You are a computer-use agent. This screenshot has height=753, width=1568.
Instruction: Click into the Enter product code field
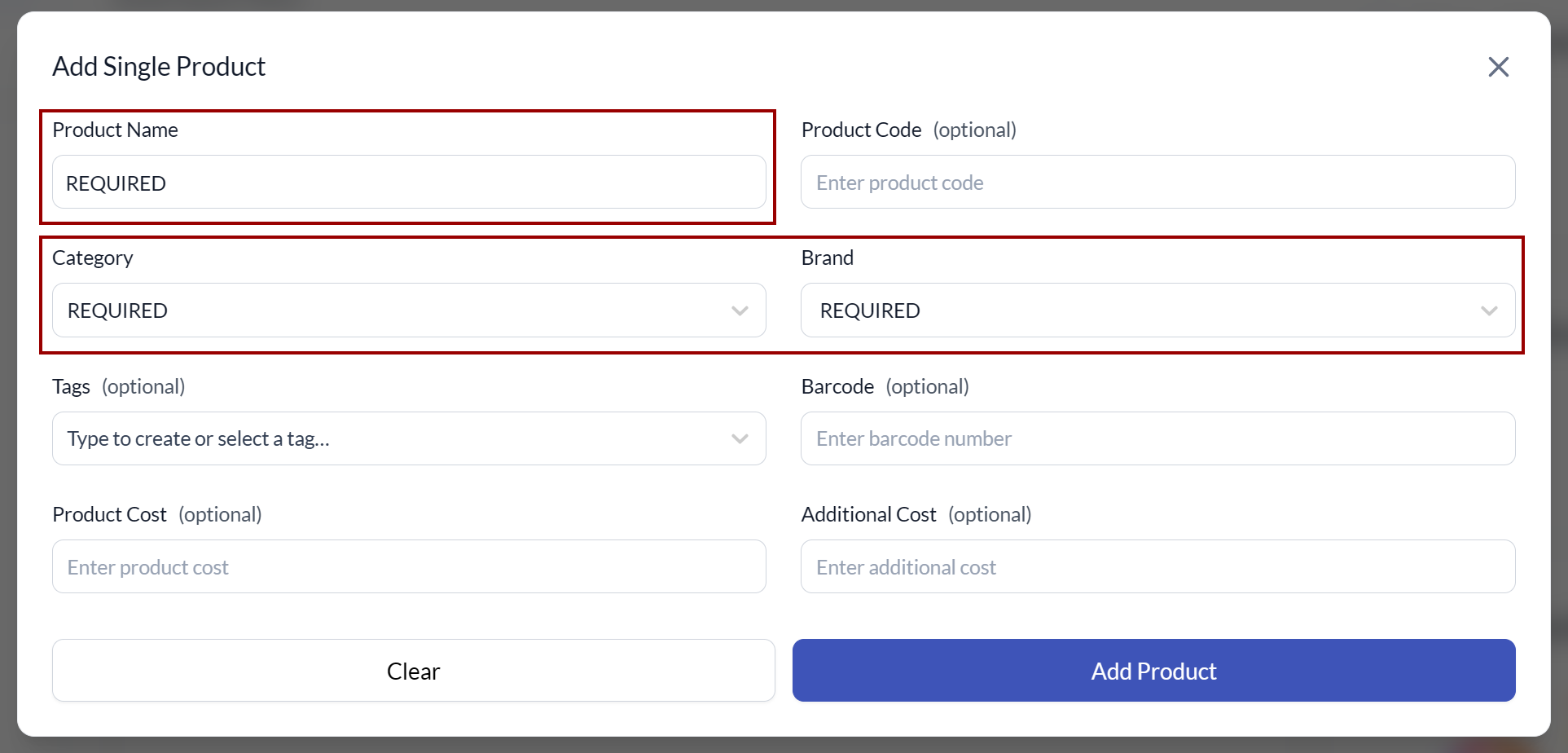coord(1157,183)
